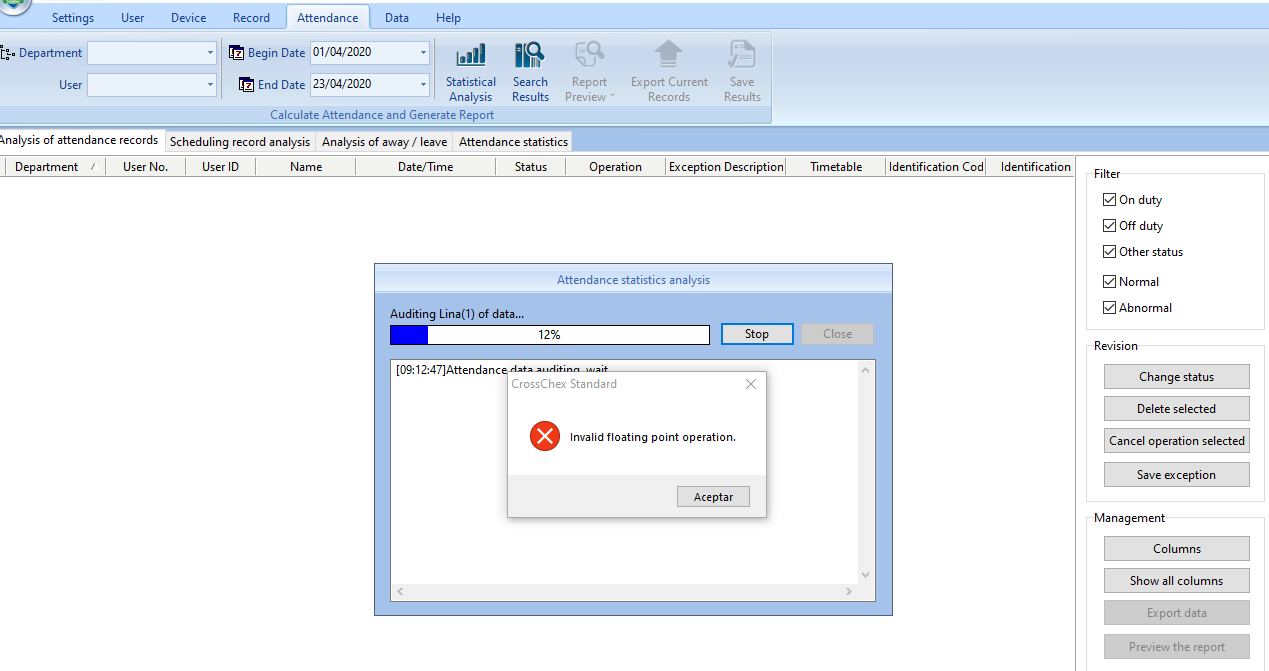Close the CrossChex Standard error dialog
The image size is (1269, 671).
751,384
